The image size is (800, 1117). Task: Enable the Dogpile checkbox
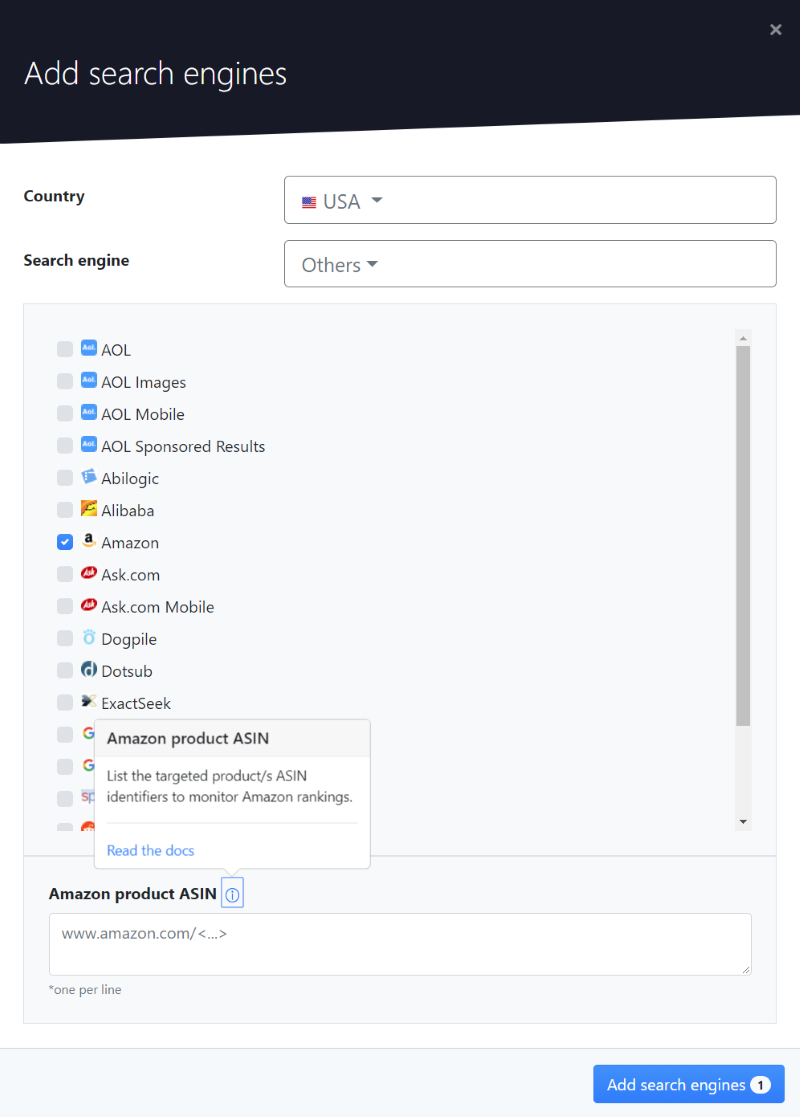(65, 638)
